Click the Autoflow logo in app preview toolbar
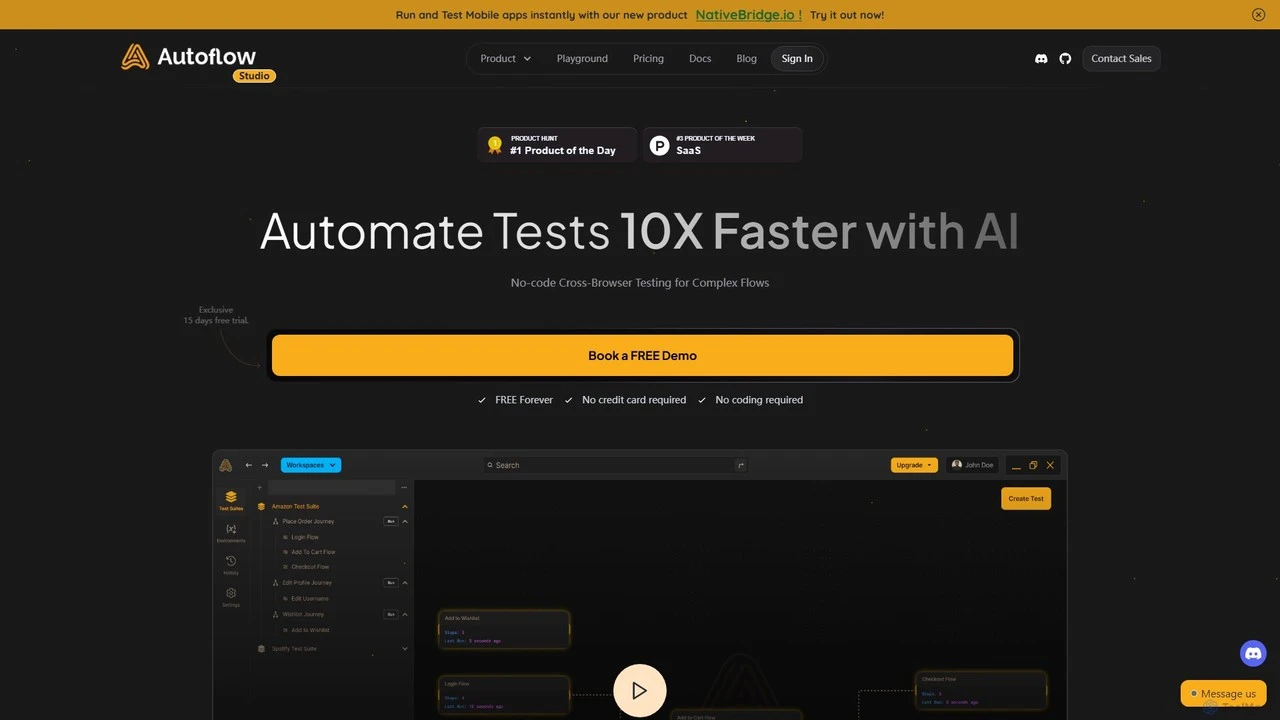Viewport: 1280px width, 720px height. tap(226, 465)
